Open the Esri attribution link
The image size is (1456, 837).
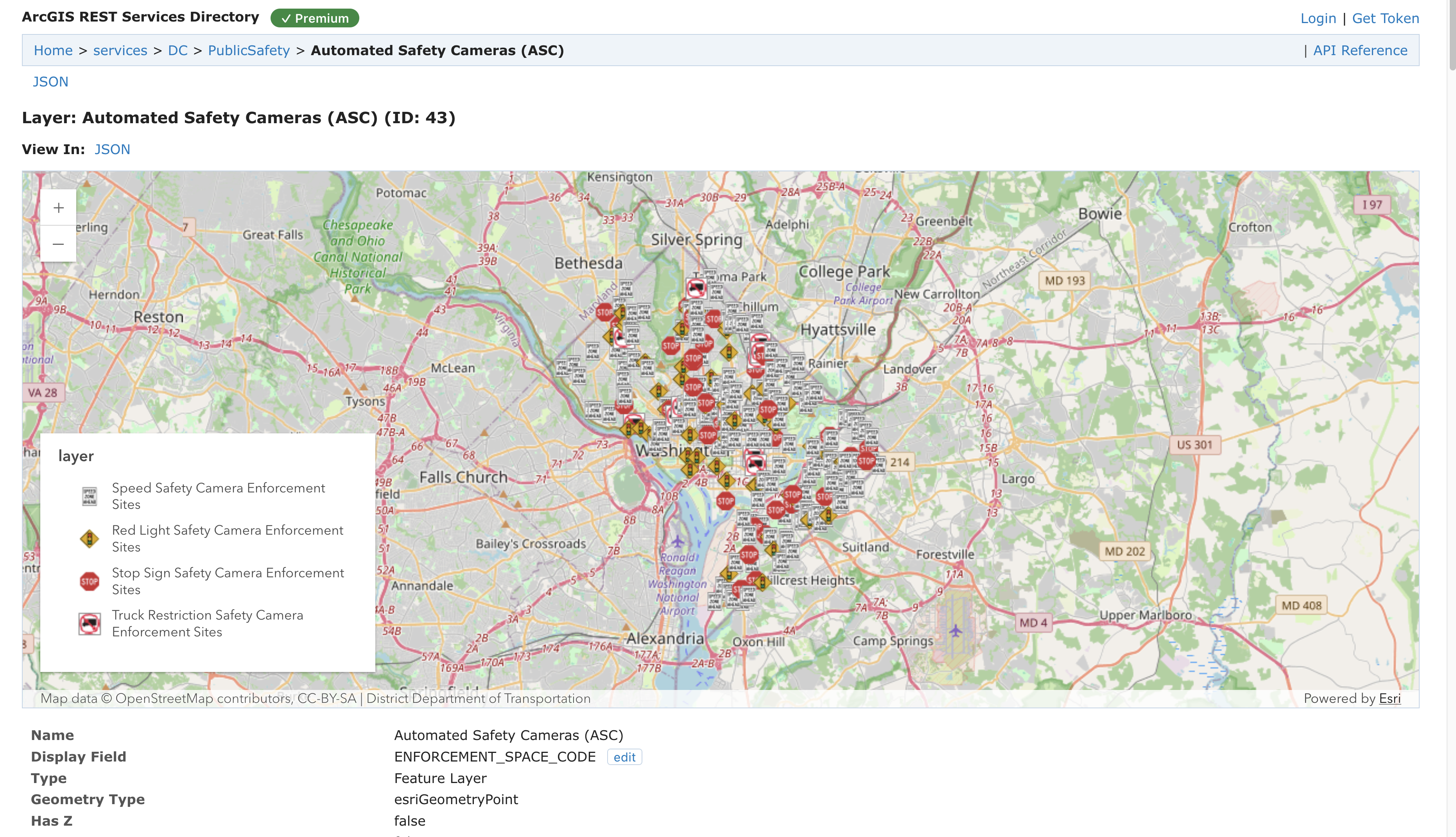coord(1390,699)
